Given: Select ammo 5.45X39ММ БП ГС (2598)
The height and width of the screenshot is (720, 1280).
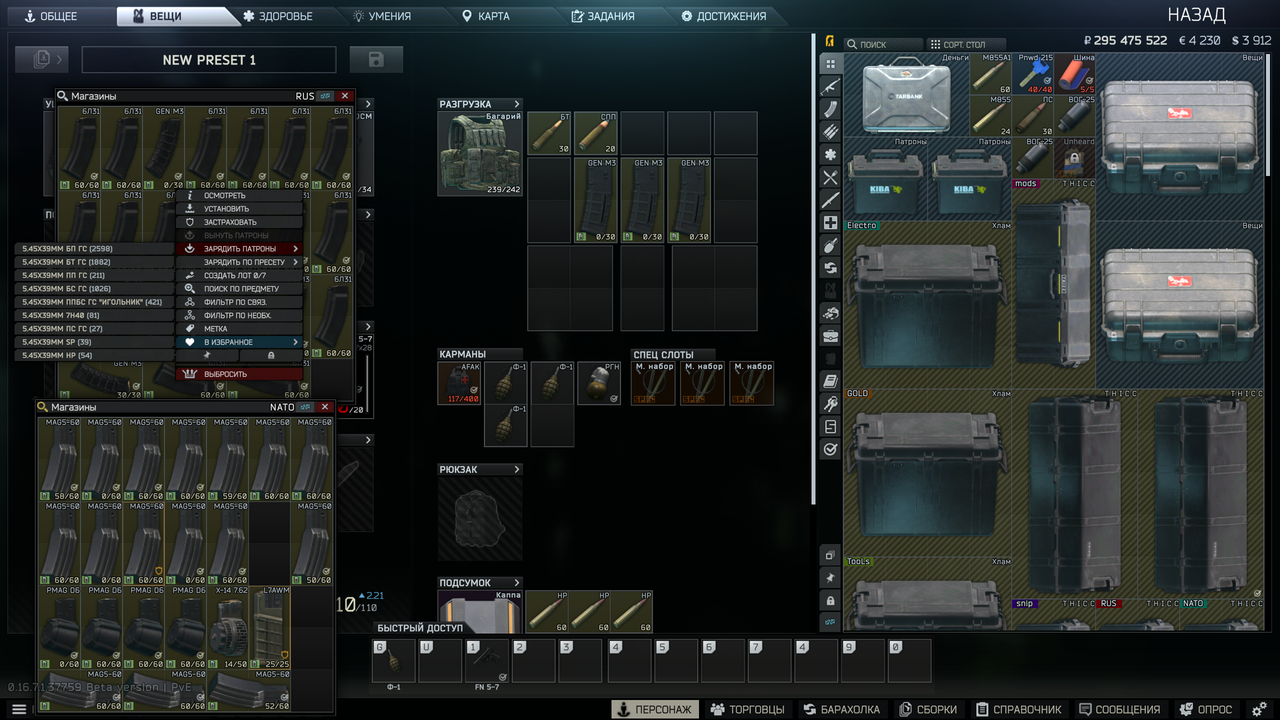Looking at the screenshot, I should [x=94, y=248].
